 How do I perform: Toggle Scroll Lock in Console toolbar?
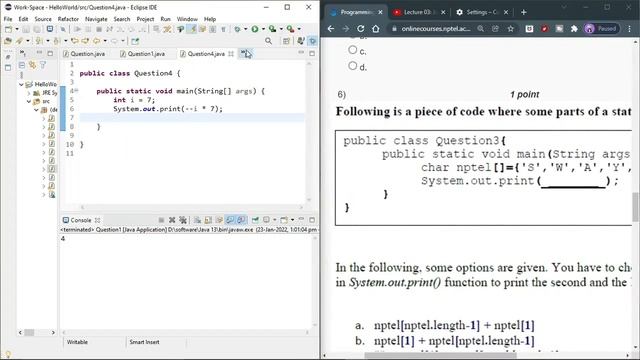[x=208, y=220]
